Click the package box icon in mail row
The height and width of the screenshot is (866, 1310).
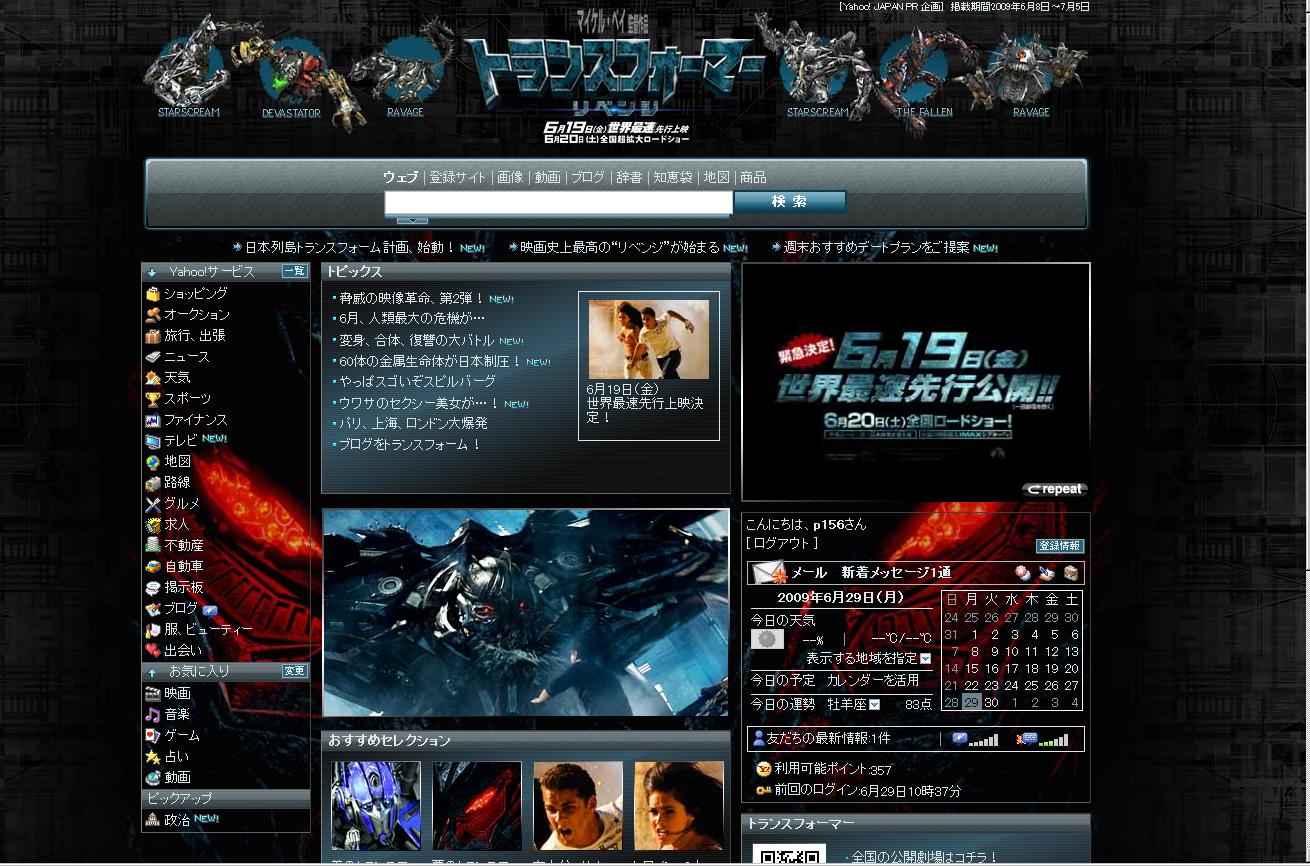click(1071, 573)
